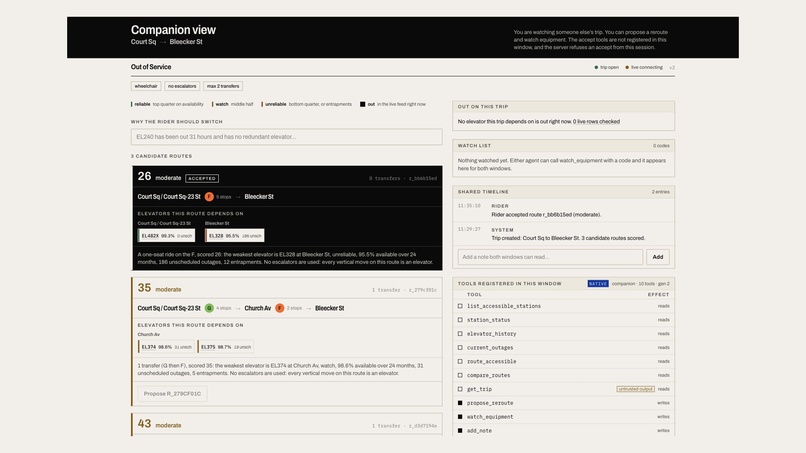This screenshot has width=806, height=453.
Task: Click the green trip open status dot
Action: pyautogui.click(x=596, y=67)
